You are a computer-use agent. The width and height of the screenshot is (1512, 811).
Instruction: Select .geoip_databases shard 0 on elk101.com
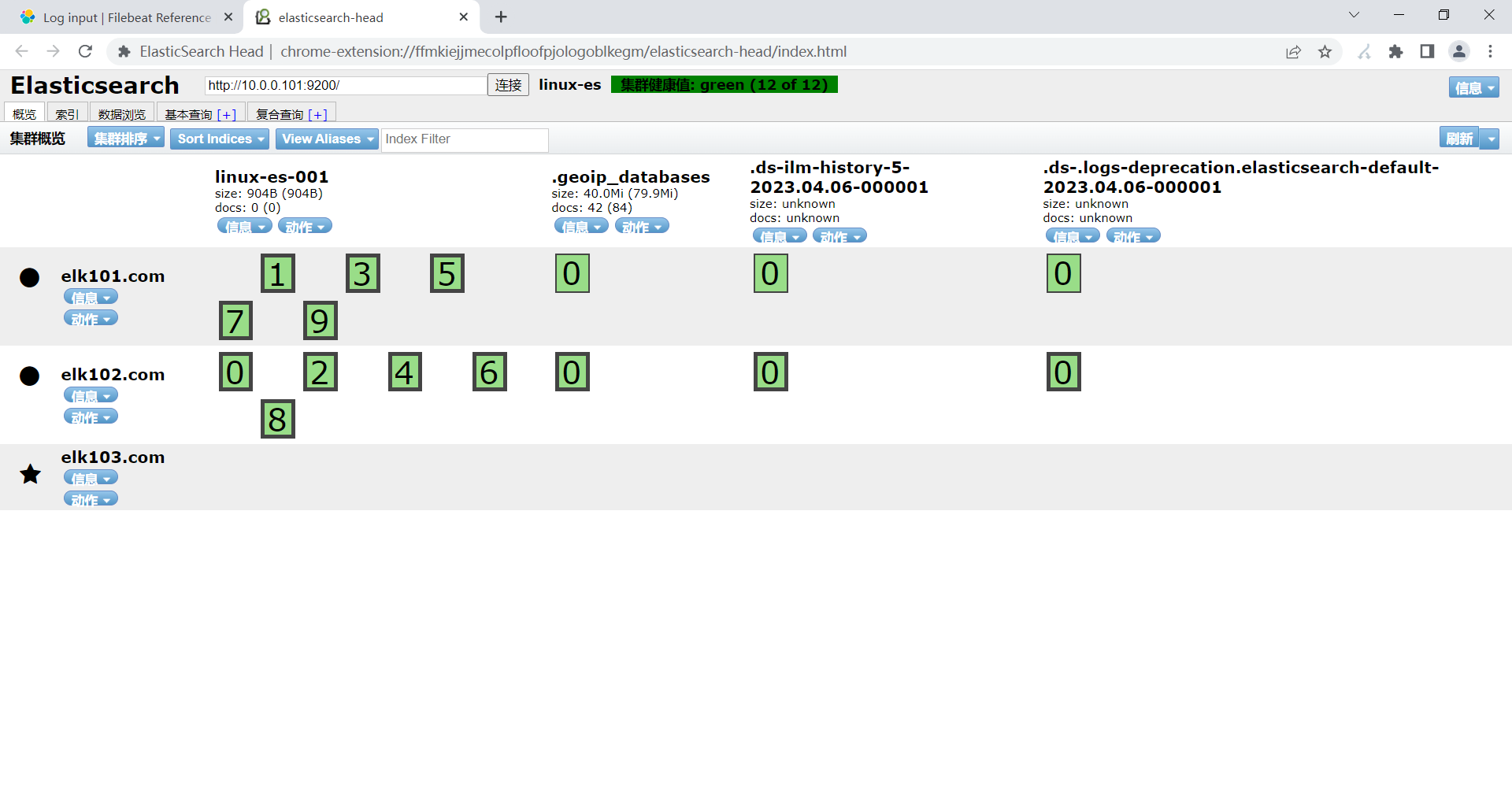(x=573, y=273)
